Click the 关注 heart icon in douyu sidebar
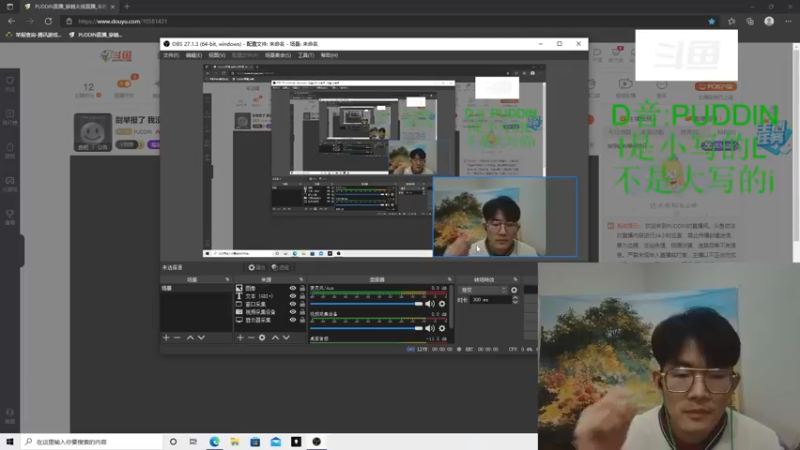The image size is (800, 450). (10, 84)
